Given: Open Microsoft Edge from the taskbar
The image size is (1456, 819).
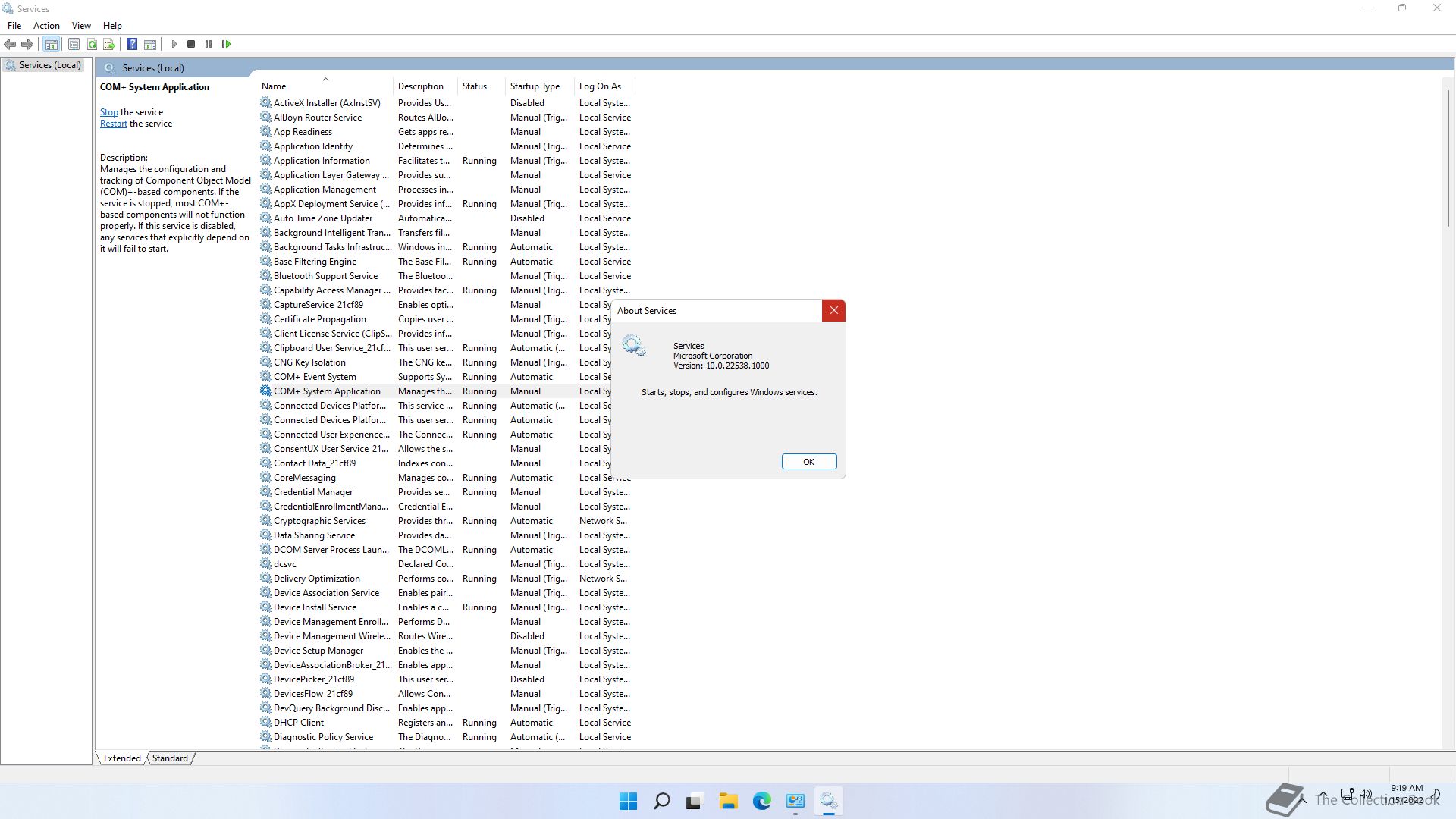Looking at the screenshot, I should [x=761, y=801].
